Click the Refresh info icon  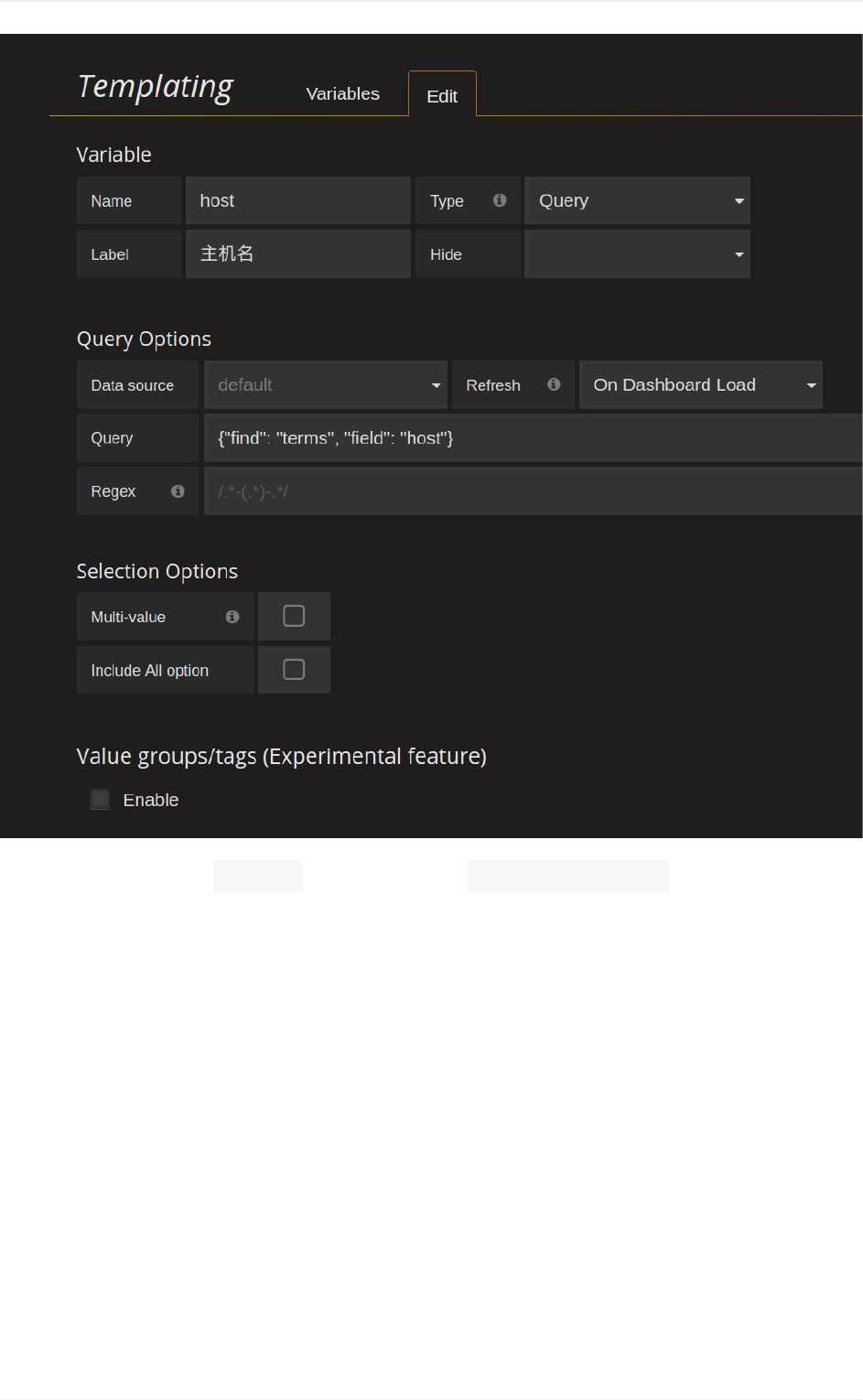554,384
